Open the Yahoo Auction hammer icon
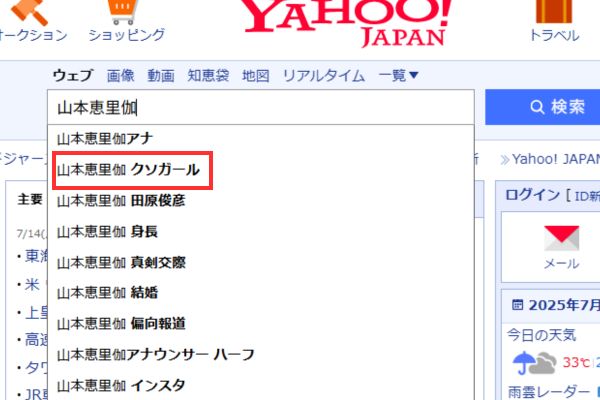Viewport: 600px width, 400px height. (30, 11)
